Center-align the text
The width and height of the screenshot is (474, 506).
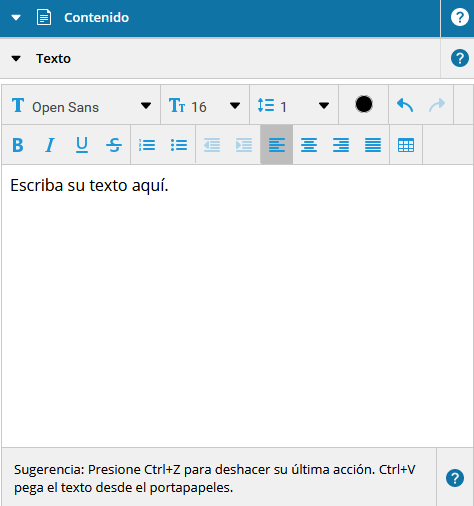point(309,145)
